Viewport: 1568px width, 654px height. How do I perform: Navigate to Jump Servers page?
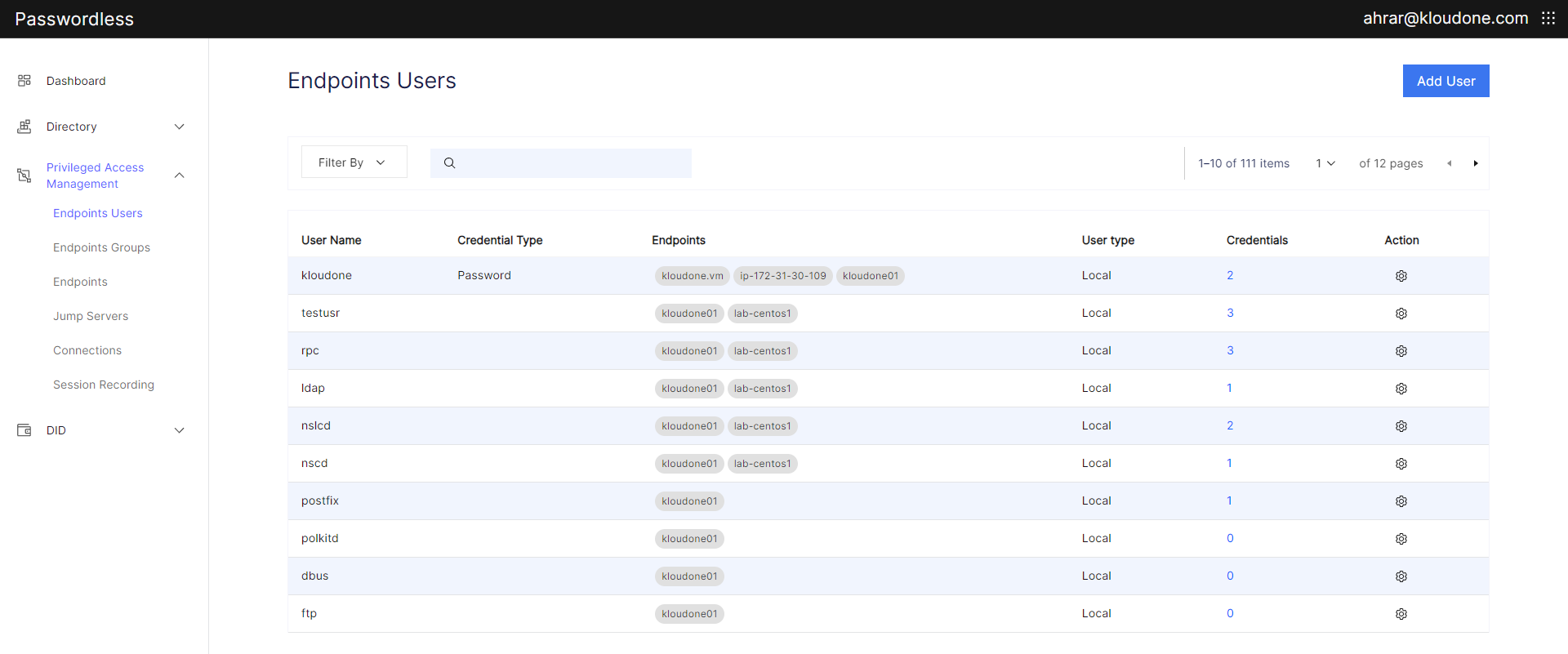91,316
